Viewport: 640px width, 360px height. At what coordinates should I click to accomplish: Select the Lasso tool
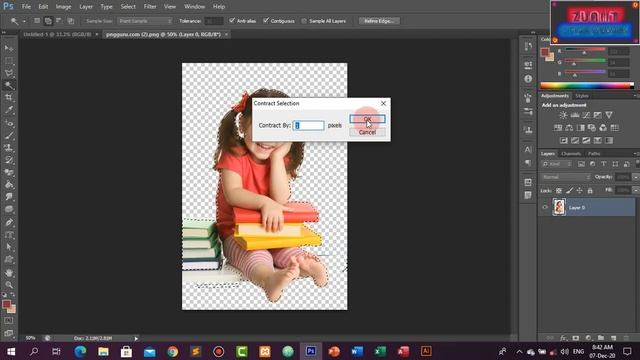9,73
